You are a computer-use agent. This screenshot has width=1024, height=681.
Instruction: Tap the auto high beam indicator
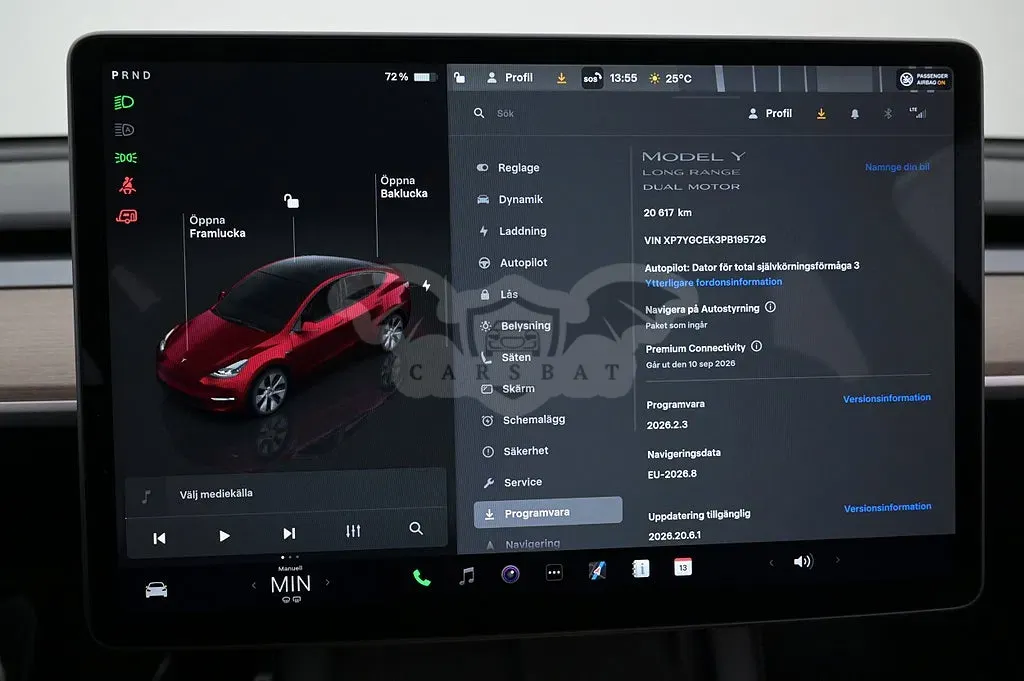(124, 130)
